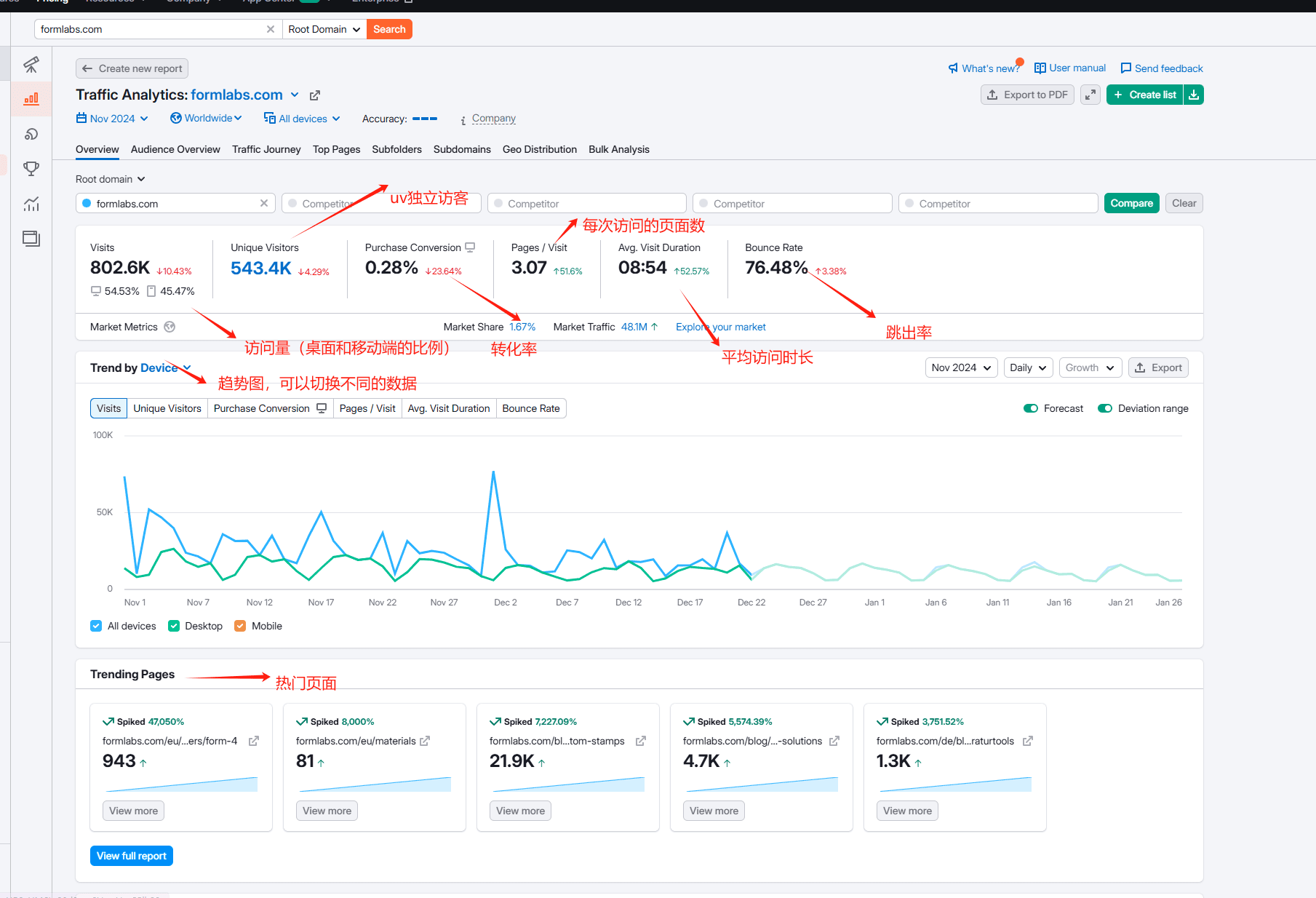This screenshot has height=898, width=1316.
Task: Open external link for tom-stamps page
Action: [641, 741]
